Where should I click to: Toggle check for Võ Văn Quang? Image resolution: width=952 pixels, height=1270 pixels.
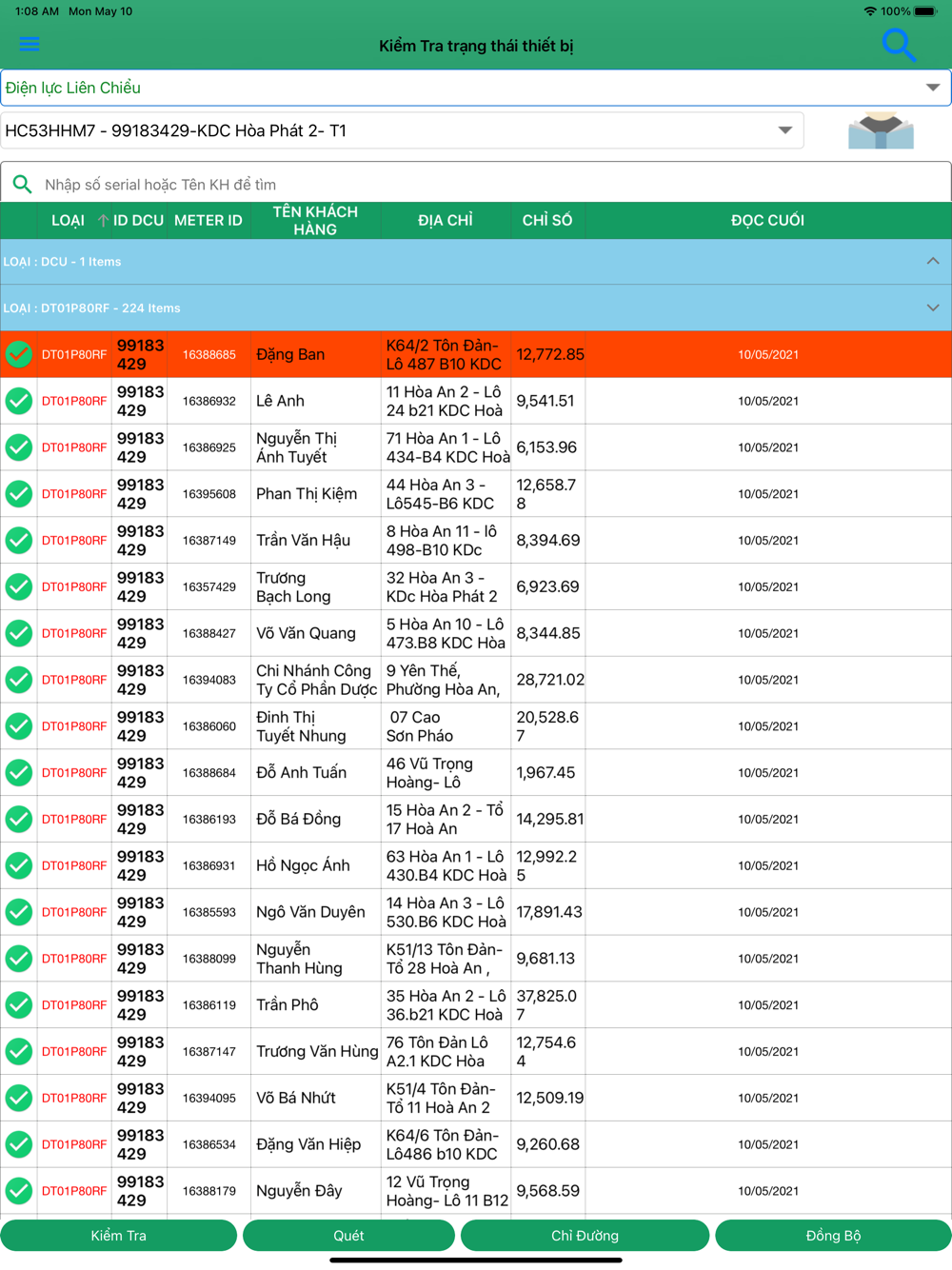tap(19, 633)
